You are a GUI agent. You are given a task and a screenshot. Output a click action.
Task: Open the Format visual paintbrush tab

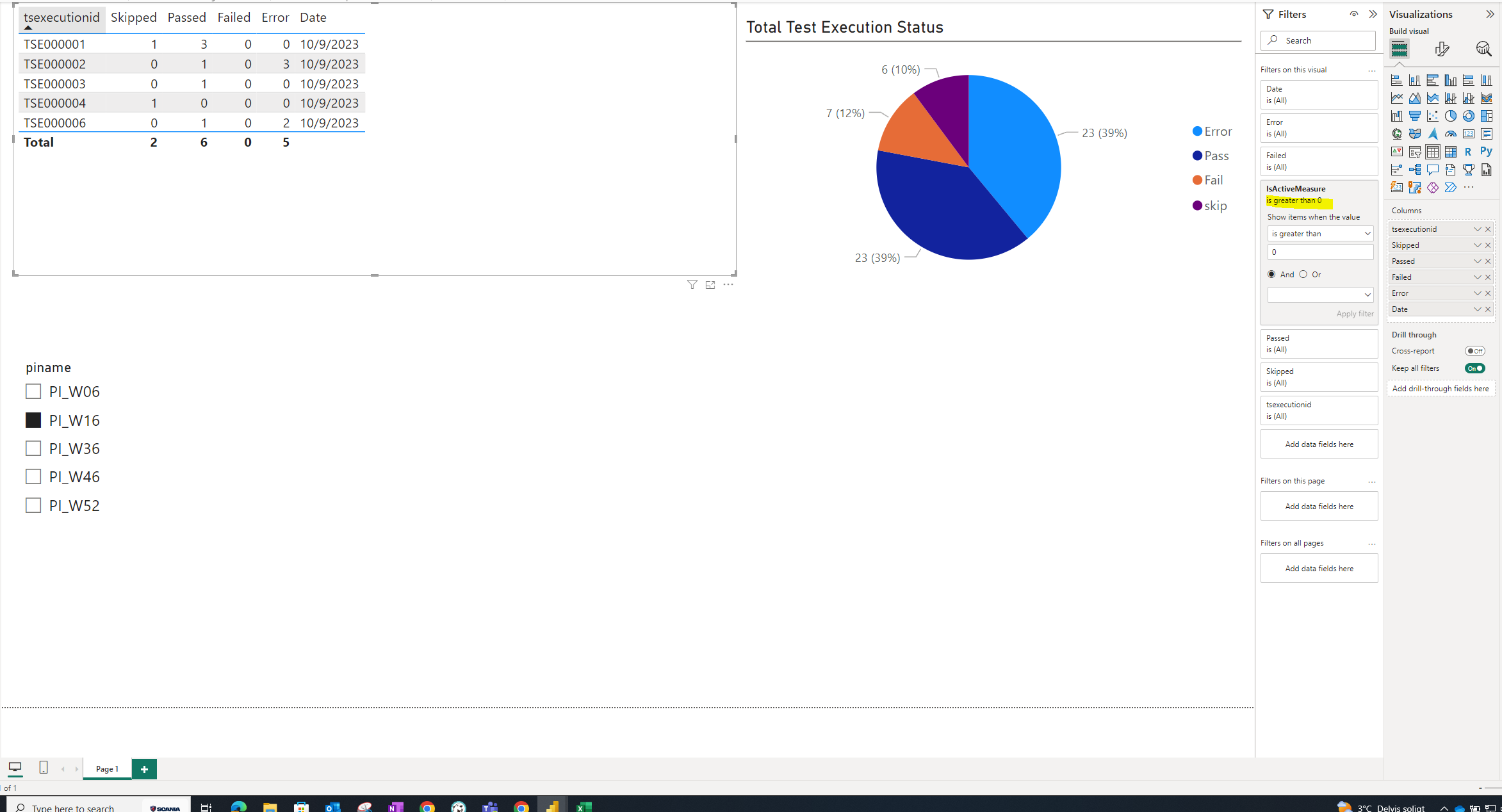click(1442, 49)
